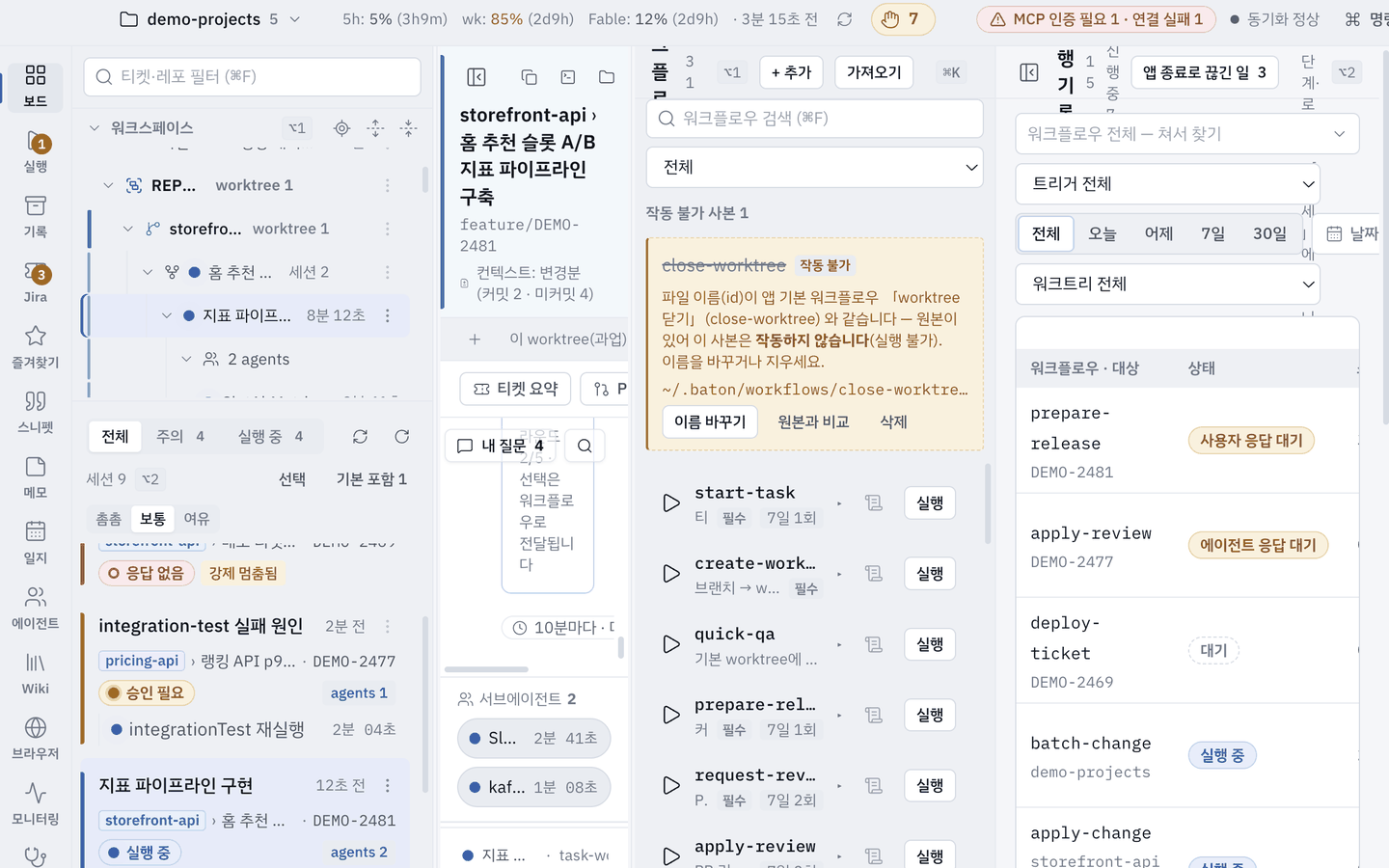The width and height of the screenshot is (1389, 868).
Task: Switch to the 주의 4 sessions tab
Action: 180,436
